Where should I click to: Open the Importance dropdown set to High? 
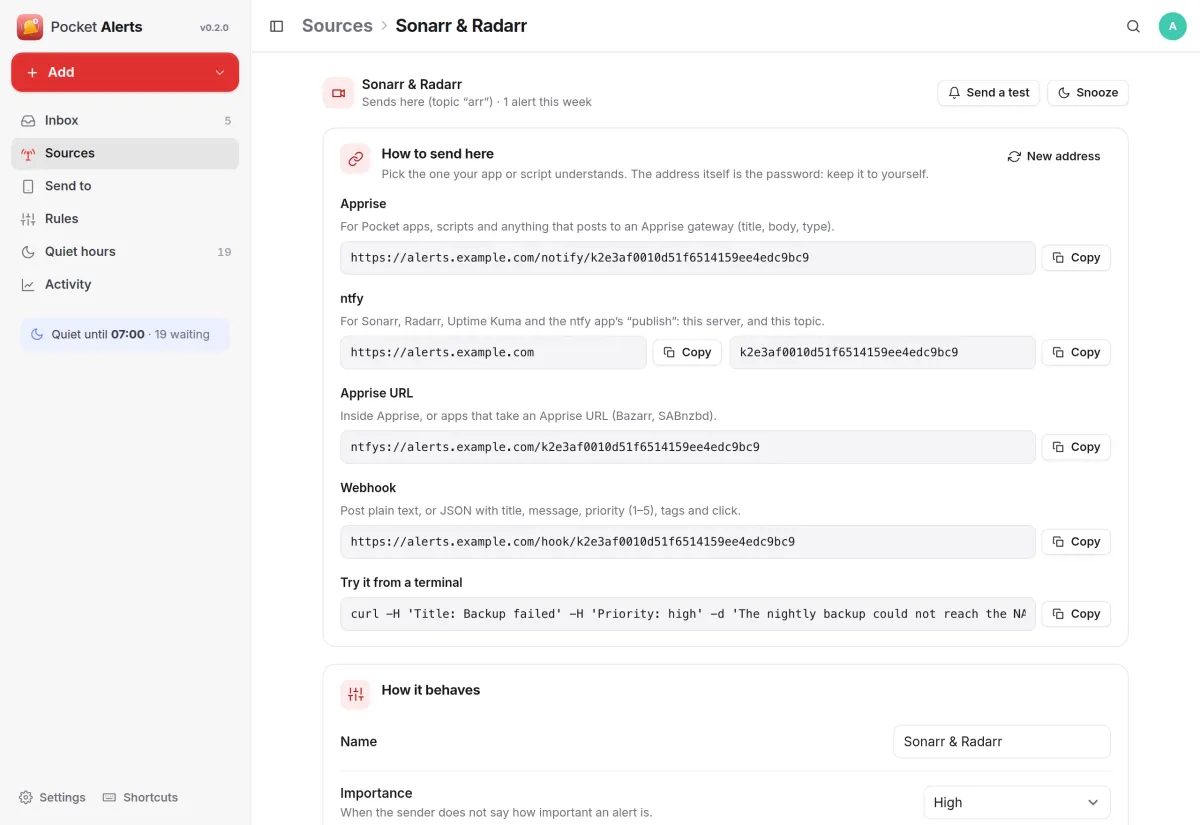1017,802
